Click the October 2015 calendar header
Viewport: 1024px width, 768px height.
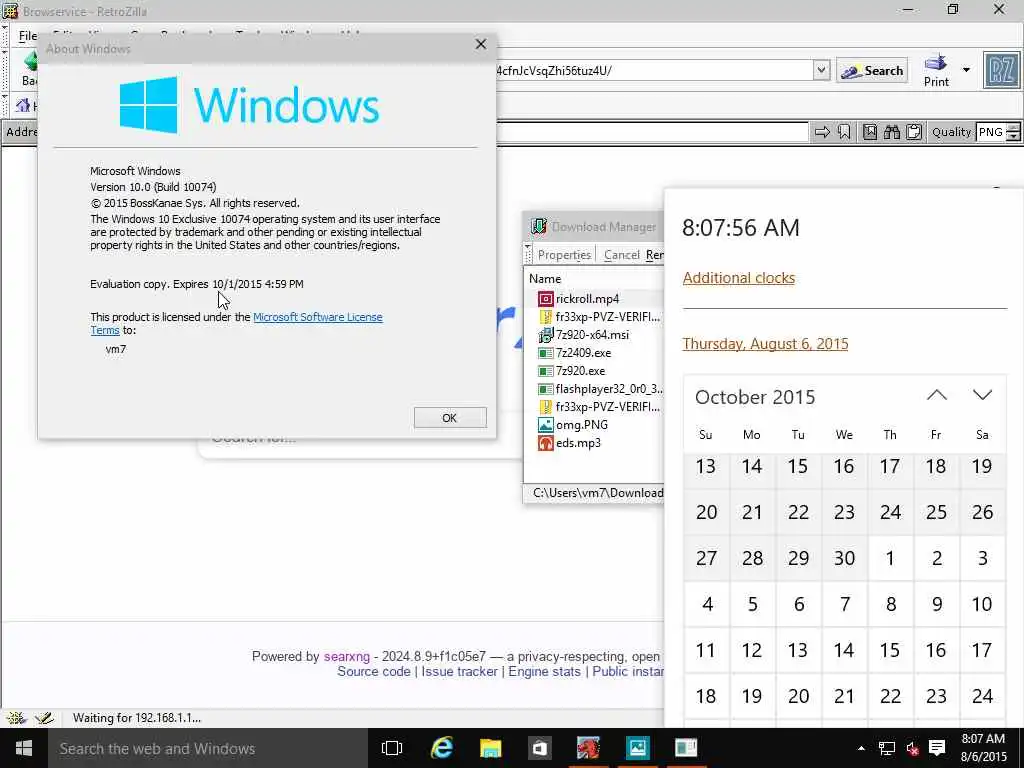tap(755, 397)
